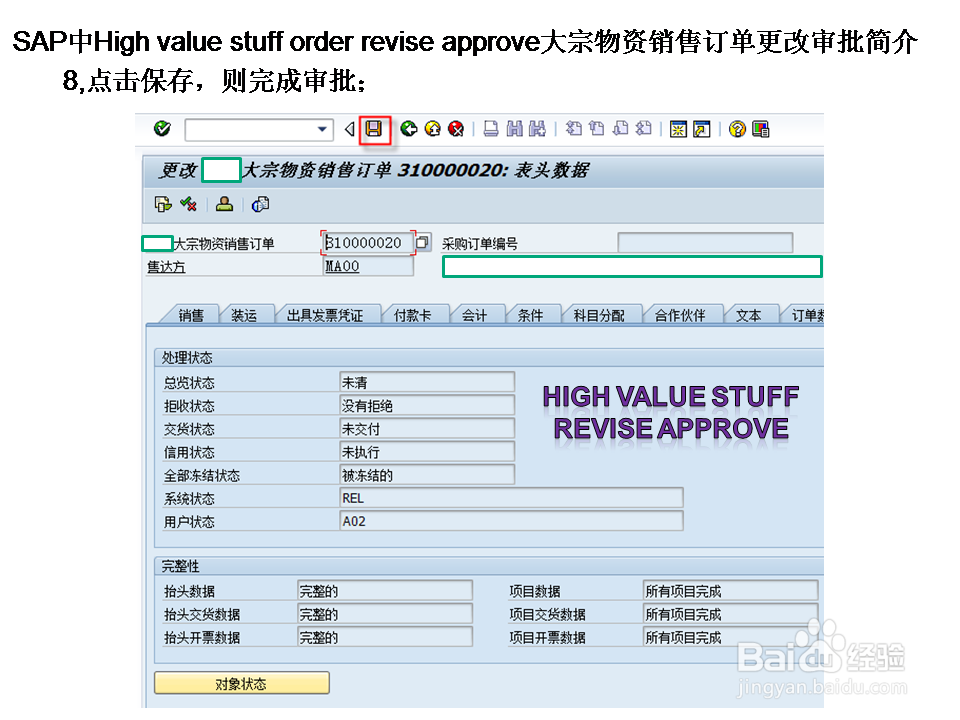Click 项目交货数据 field showing 所有项目完成
The height and width of the screenshot is (720, 960).
(730, 614)
